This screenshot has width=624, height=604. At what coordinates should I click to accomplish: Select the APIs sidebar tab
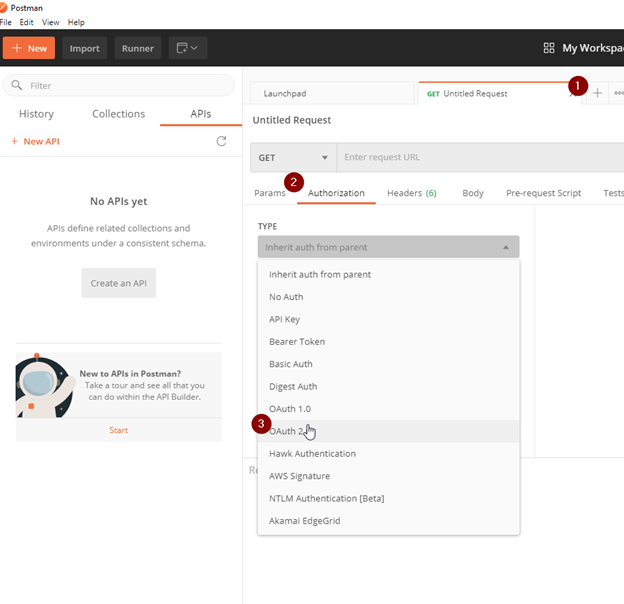(201, 114)
